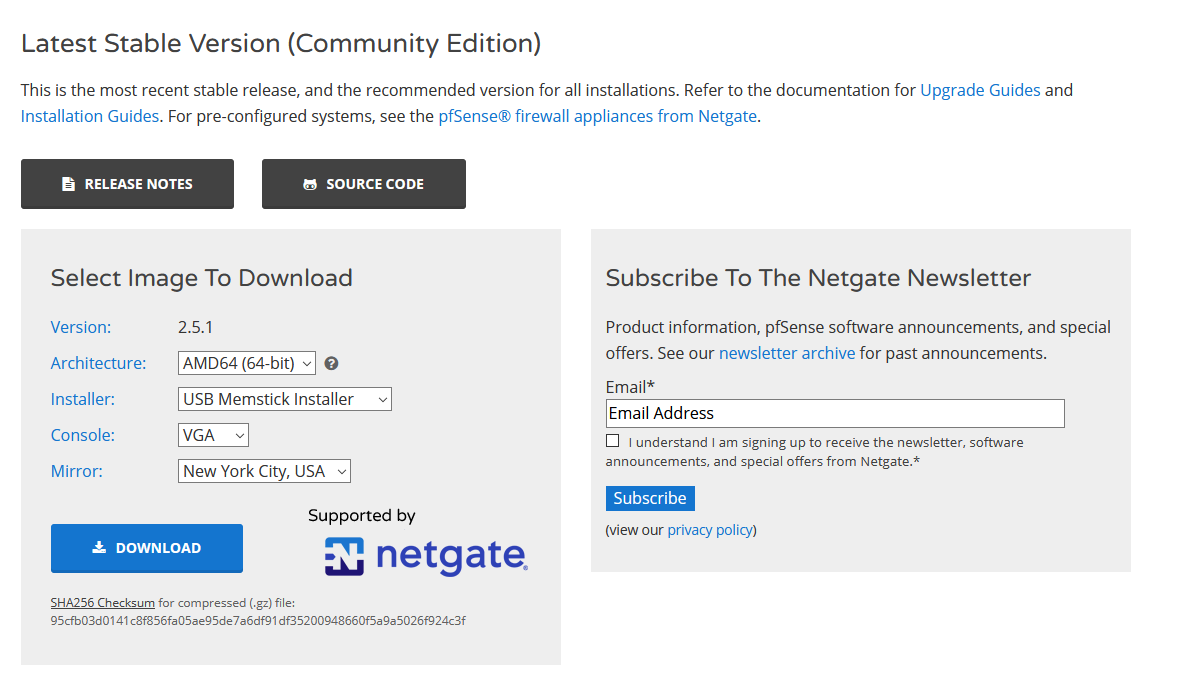Open the Installer USB Memstick dropdown
Image resolution: width=1181 pixels, height=690 pixels.
285,399
